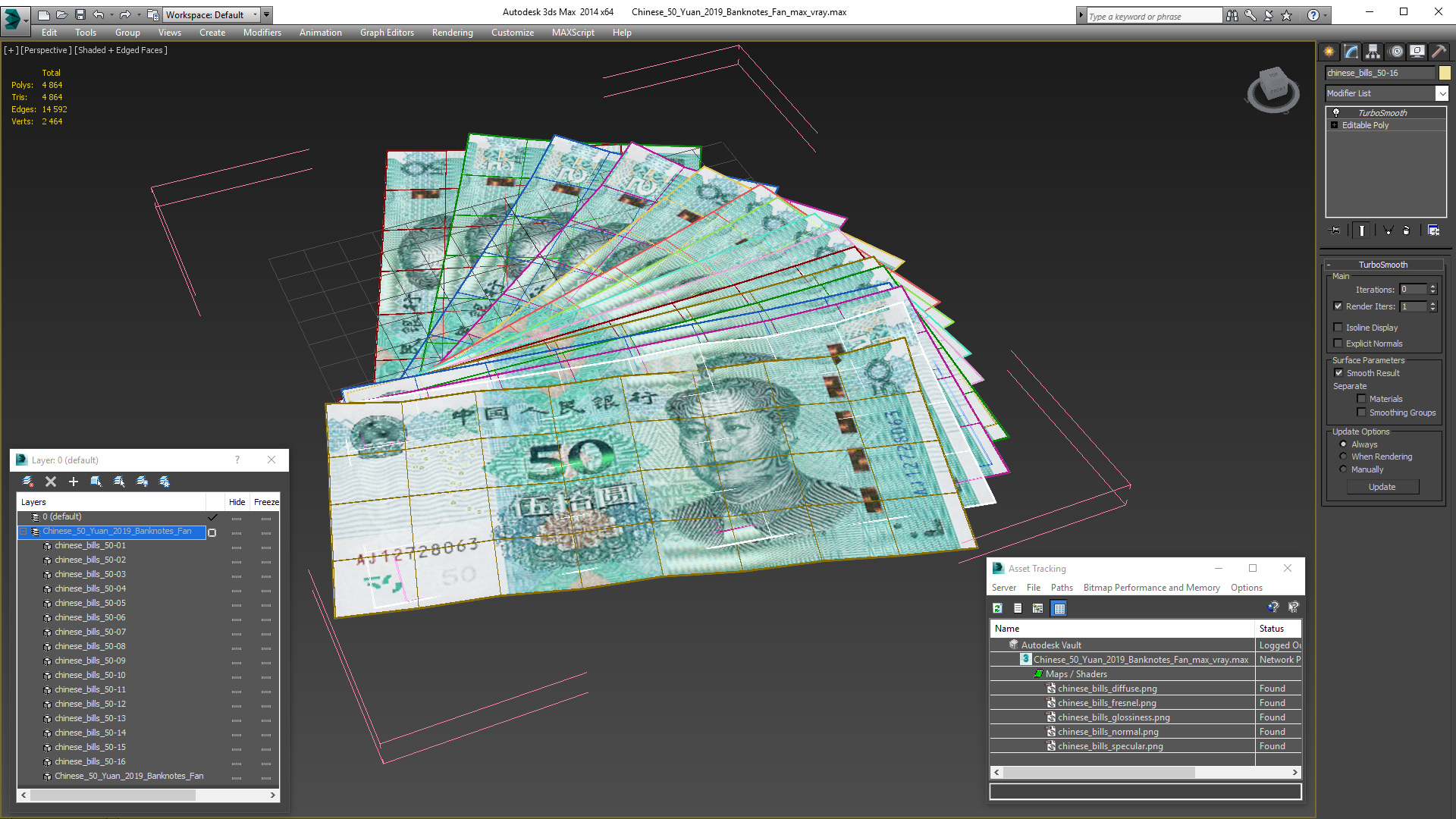Select Manually update radio button
Image resolution: width=1456 pixels, height=819 pixels.
[x=1343, y=469]
